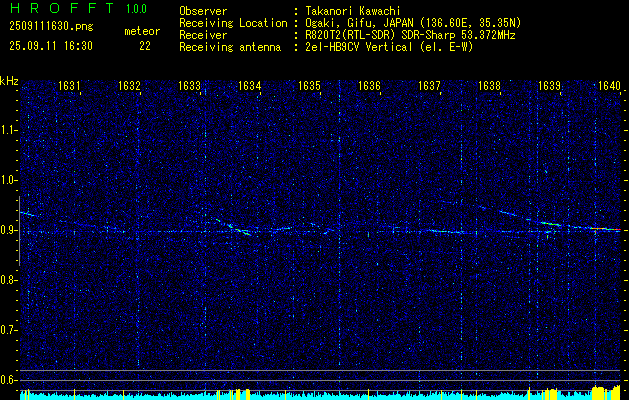Screen dimensions: 629x400
Task: Click the 1.0 kHz axis label
Action: point(8,180)
